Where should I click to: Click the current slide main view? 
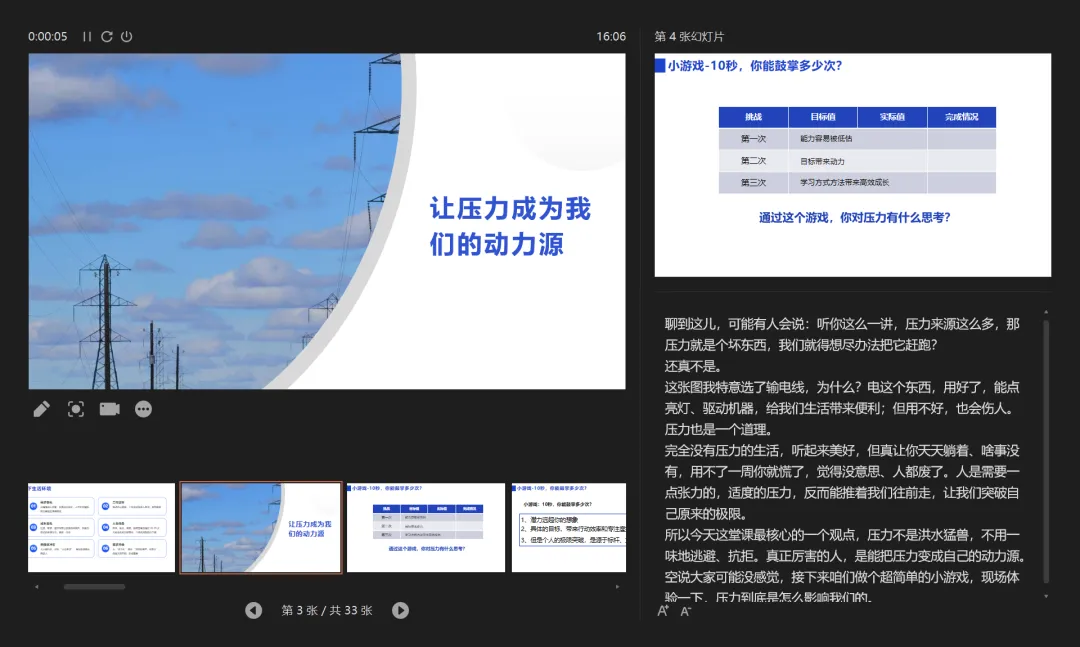(x=327, y=221)
